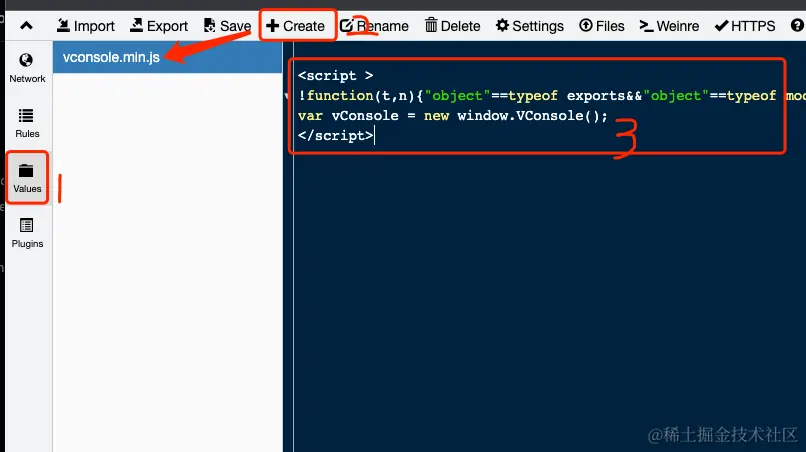
Task: Open the Files dialog
Action: pos(601,26)
